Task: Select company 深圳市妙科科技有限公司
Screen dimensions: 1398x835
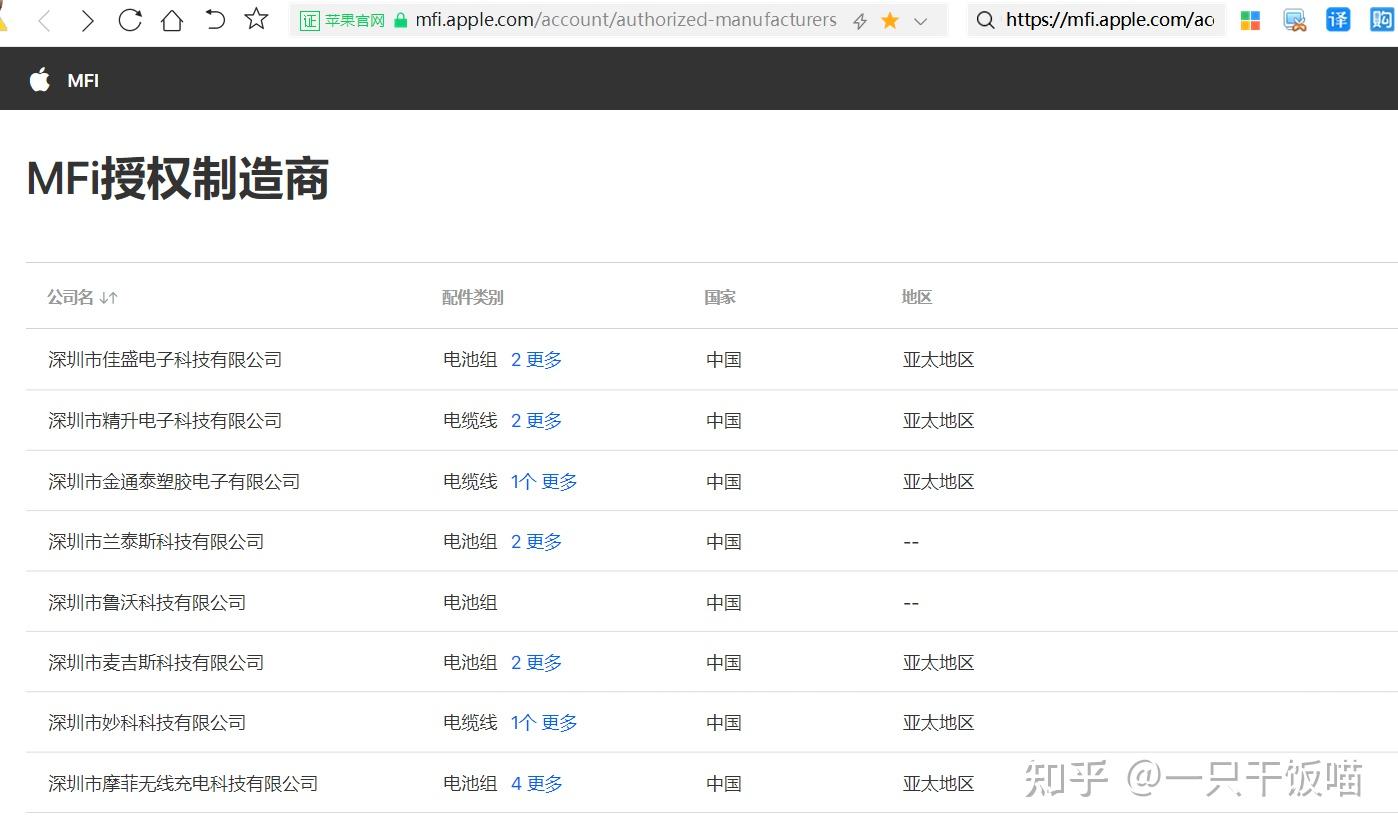Action: 147,723
